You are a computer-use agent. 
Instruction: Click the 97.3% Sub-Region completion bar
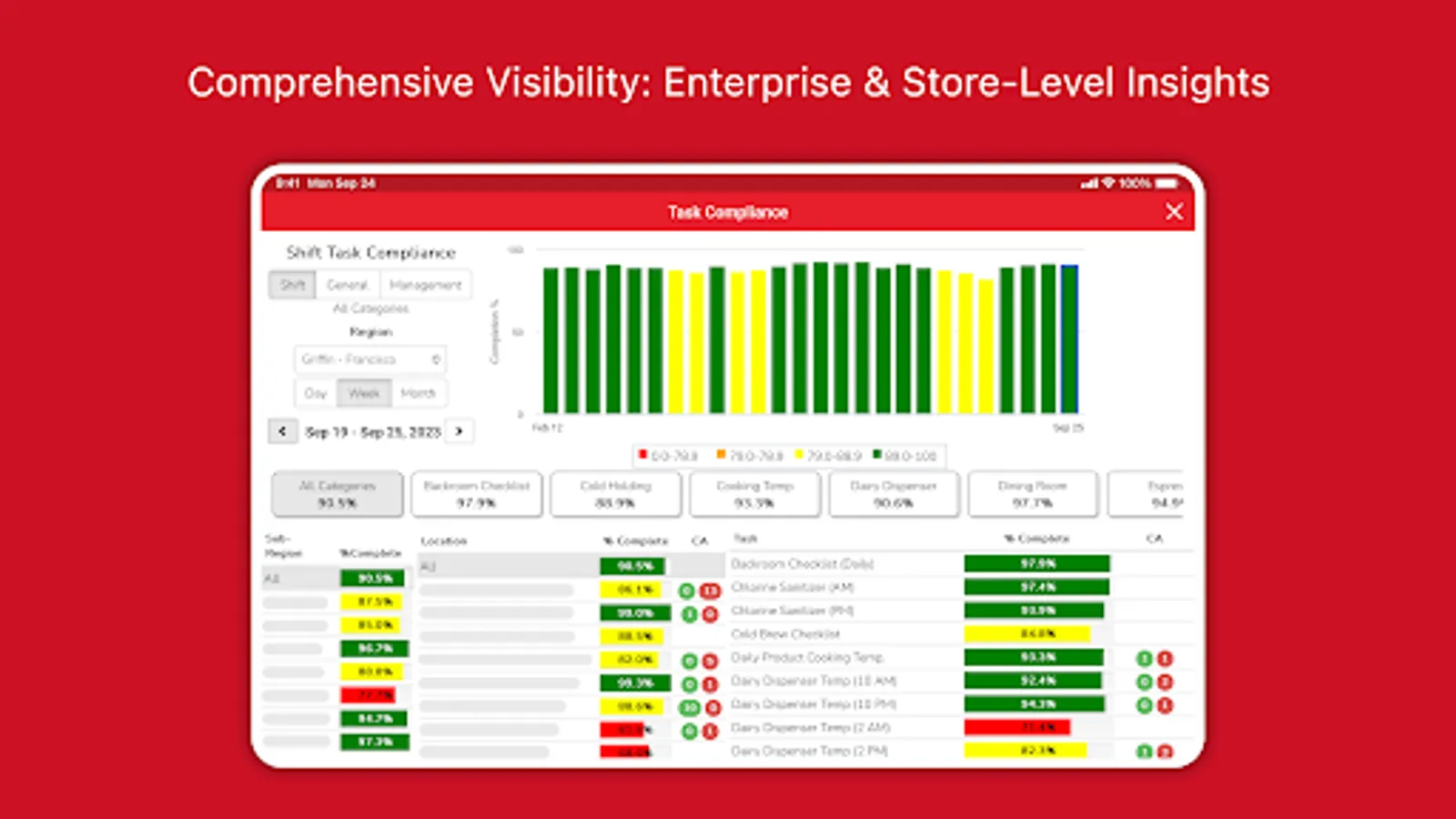(375, 742)
